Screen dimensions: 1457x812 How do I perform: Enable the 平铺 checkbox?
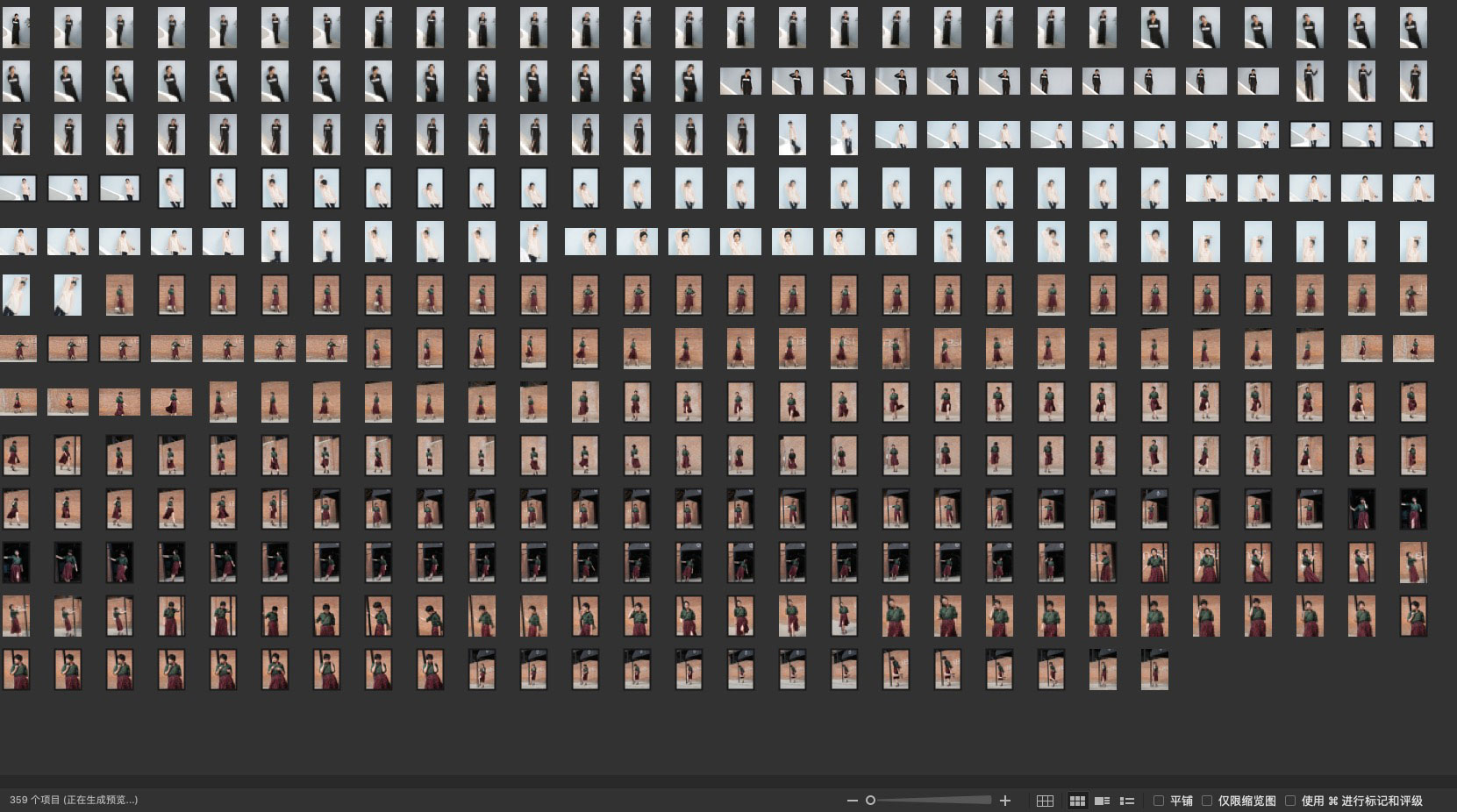pos(1159,801)
